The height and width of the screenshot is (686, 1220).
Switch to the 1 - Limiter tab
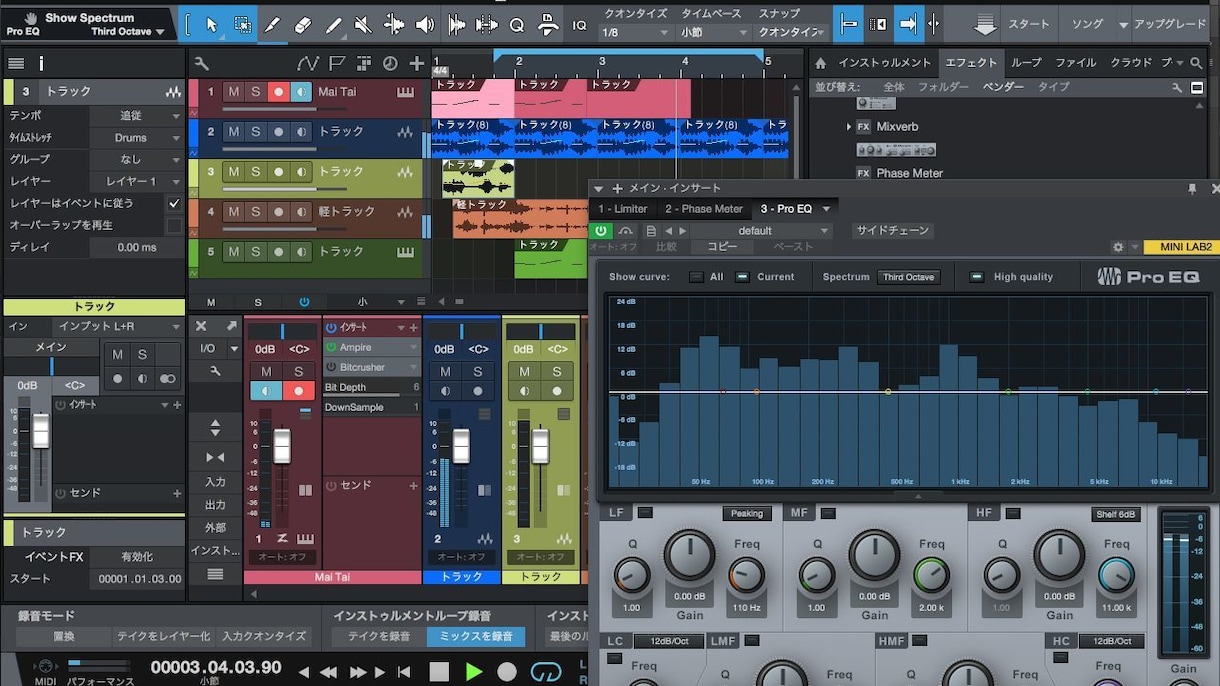[623, 209]
